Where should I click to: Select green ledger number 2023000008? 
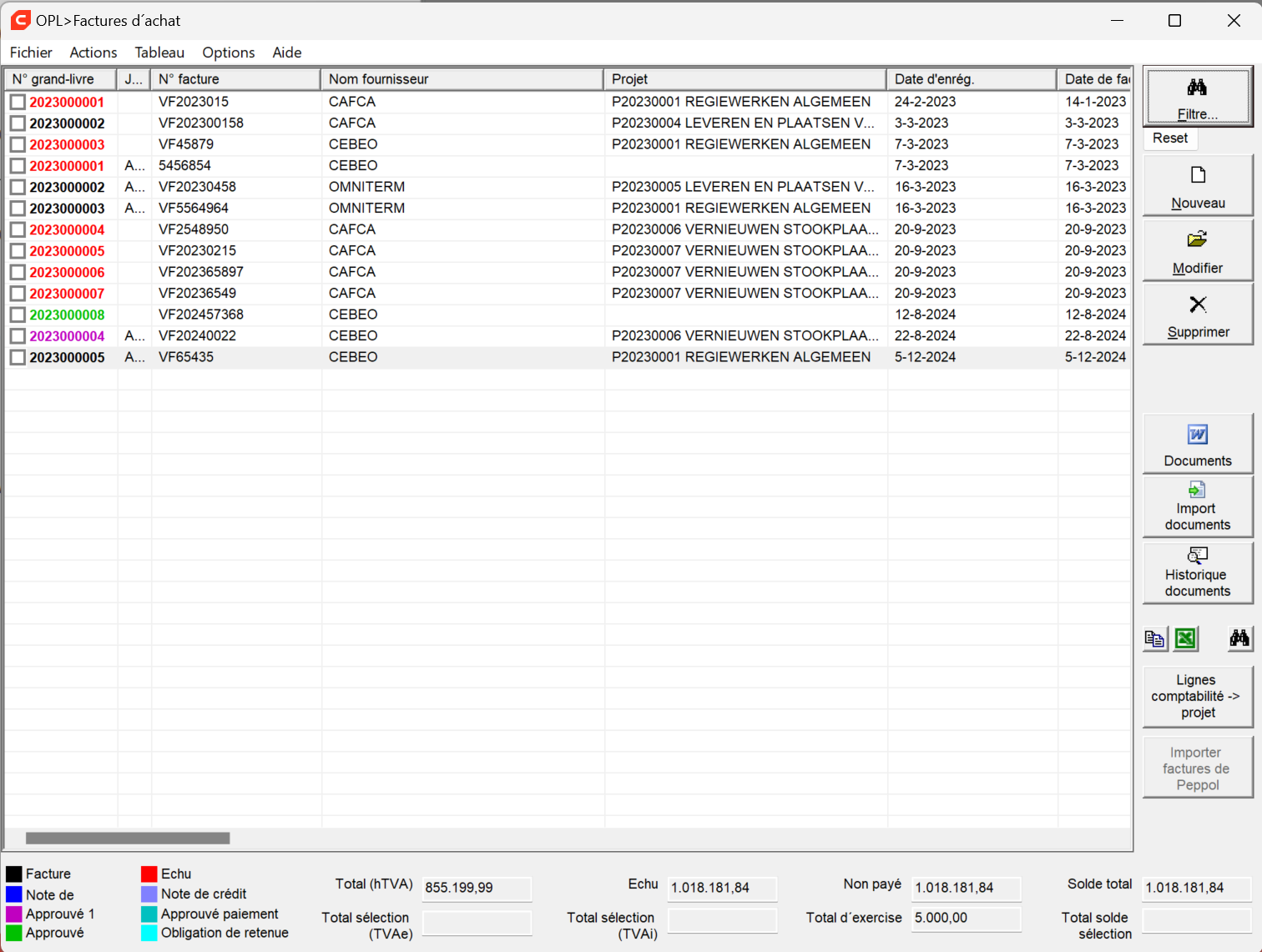click(68, 315)
